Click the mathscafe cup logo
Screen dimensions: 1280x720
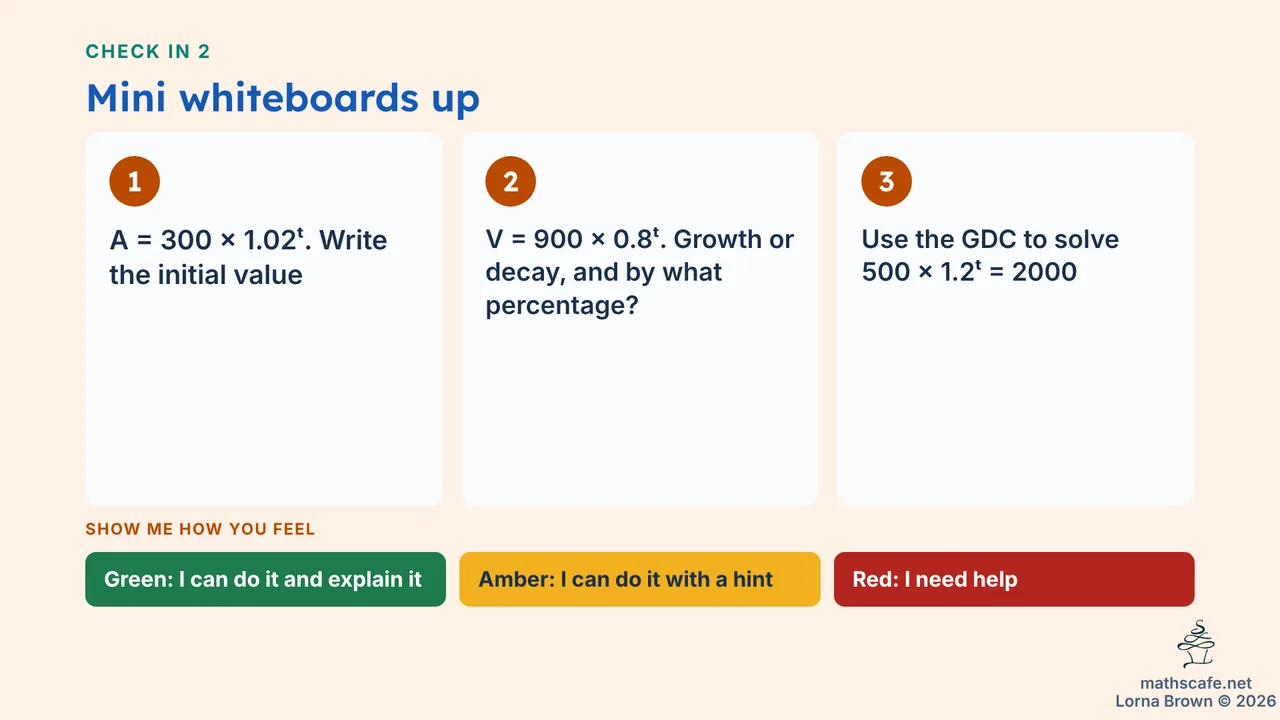(1196, 644)
